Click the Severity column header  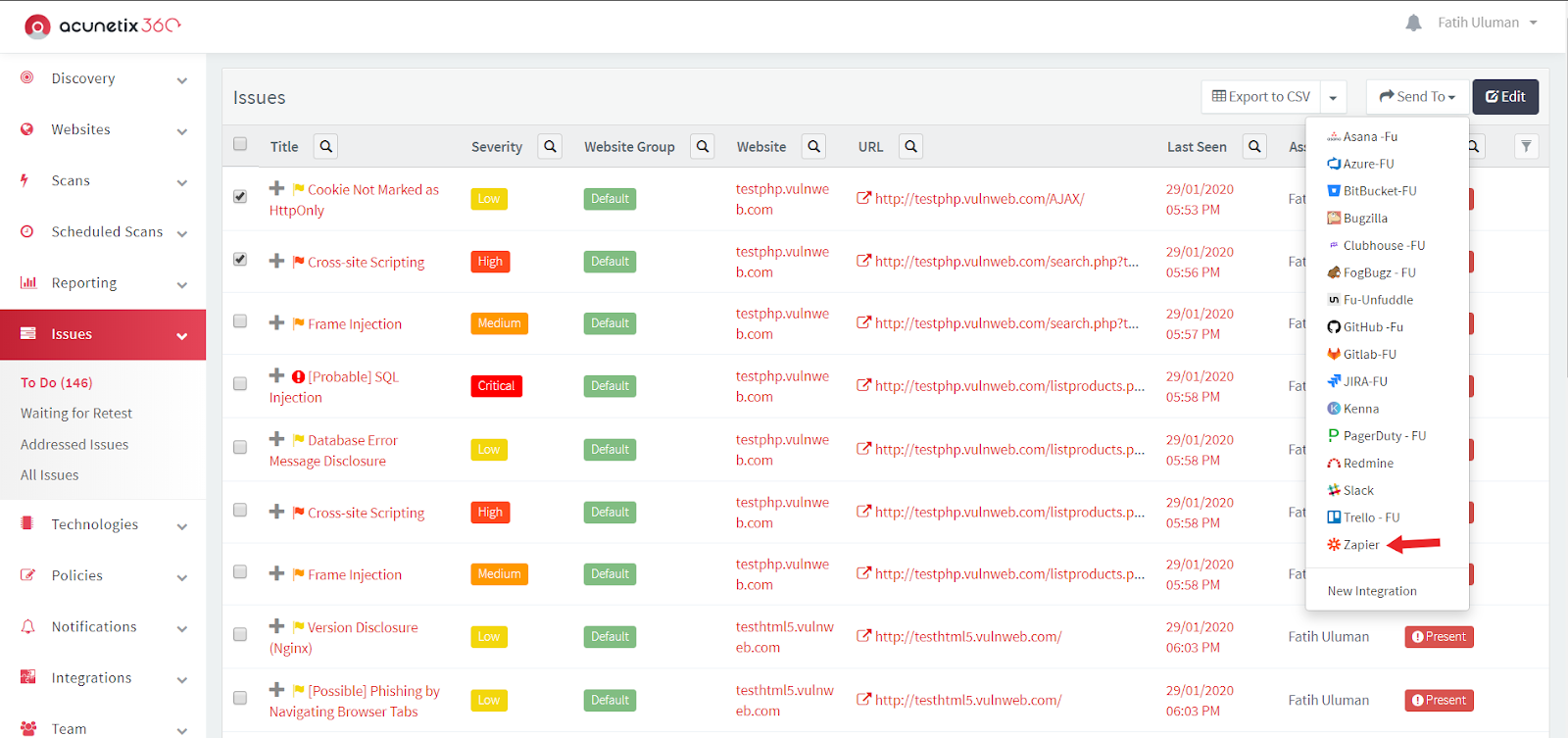click(497, 147)
